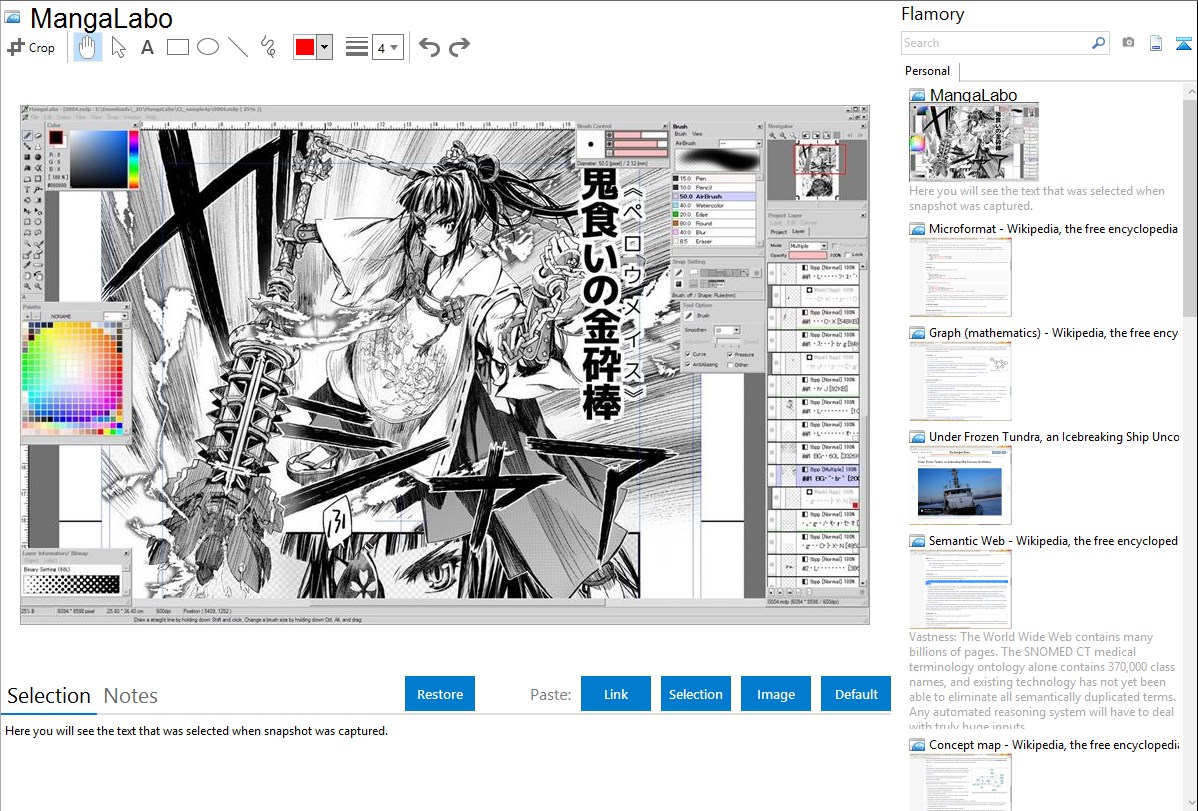
Task: Activate the hand pan tool
Action: (x=88, y=47)
